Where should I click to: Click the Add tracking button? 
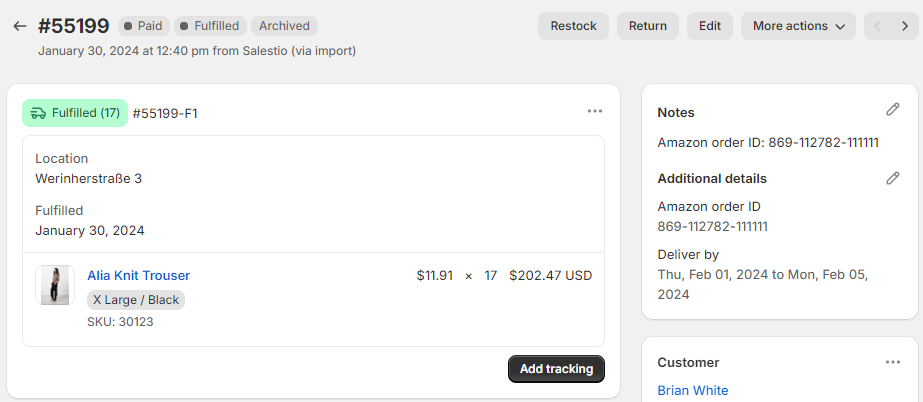[x=556, y=369]
